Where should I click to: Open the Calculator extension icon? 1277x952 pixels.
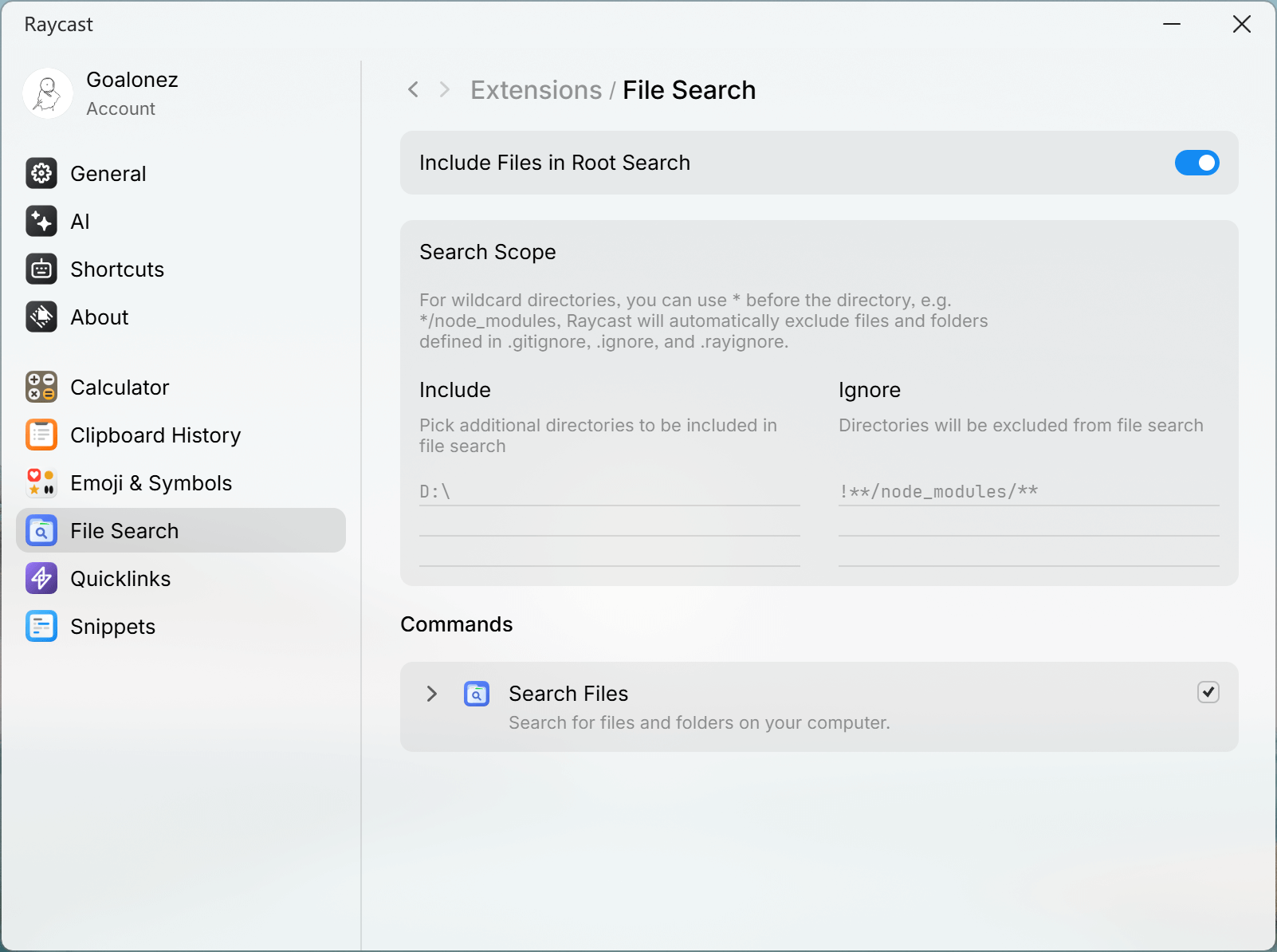[x=41, y=387]
